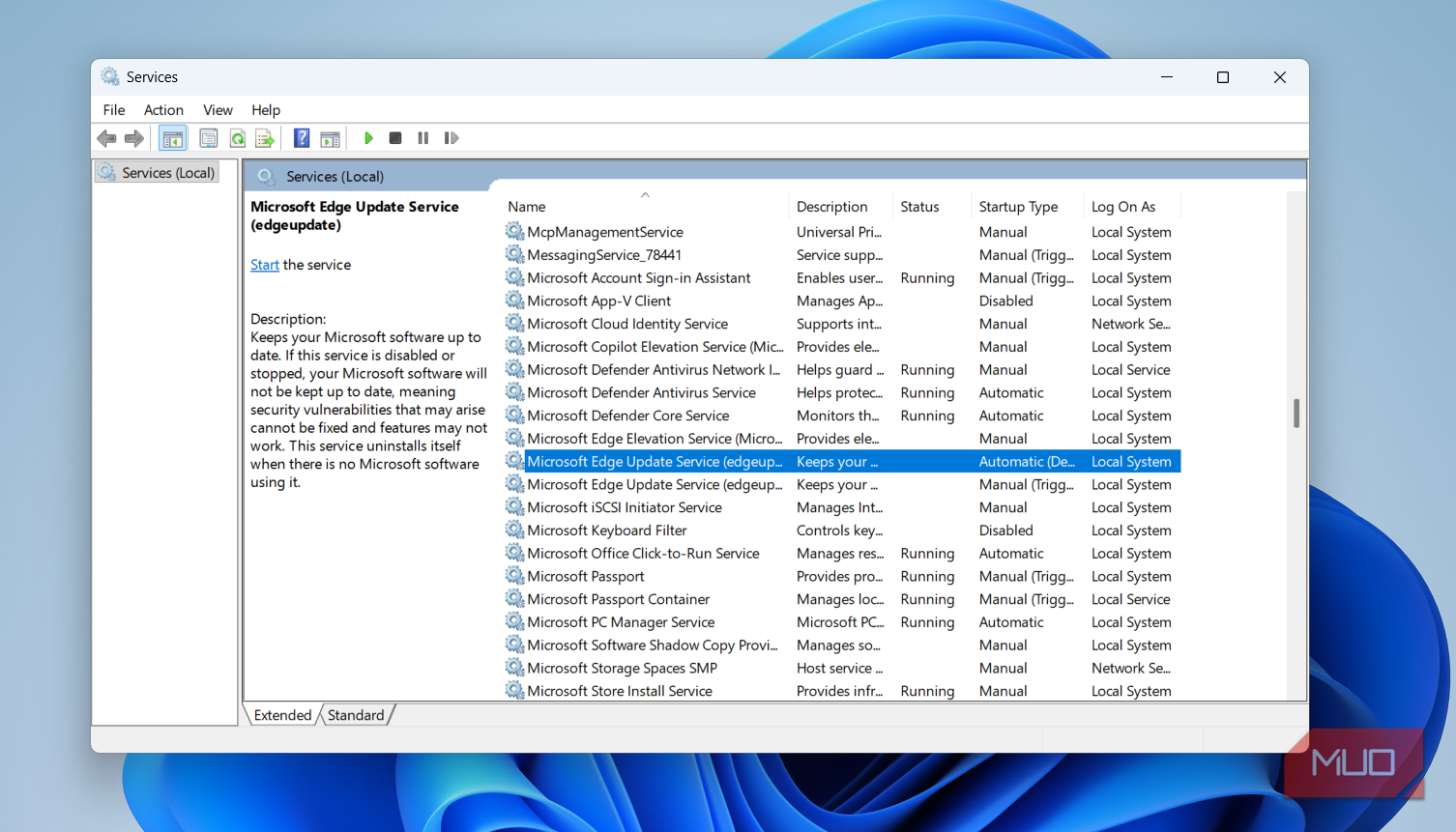Click the Export List toolbar icon

pyautogui.click(x=265, y=138)
